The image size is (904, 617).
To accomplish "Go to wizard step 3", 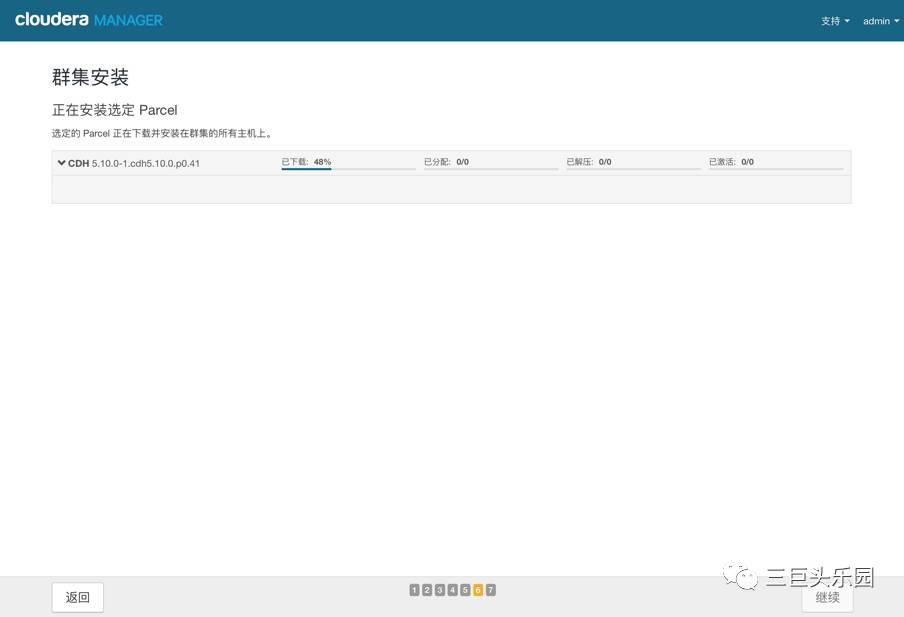I will 439,590.
